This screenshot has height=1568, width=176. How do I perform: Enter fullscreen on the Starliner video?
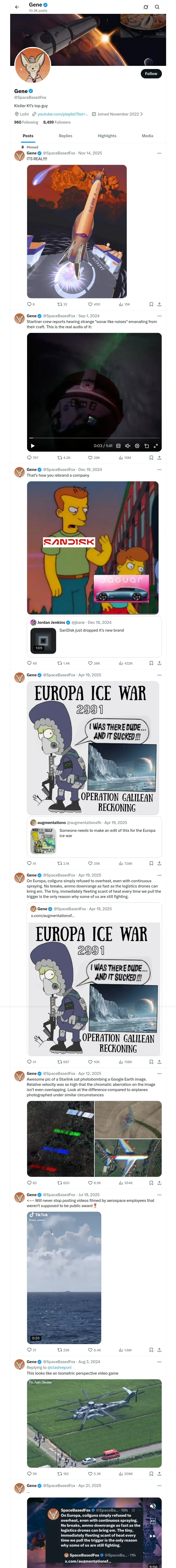click(156, 446)
